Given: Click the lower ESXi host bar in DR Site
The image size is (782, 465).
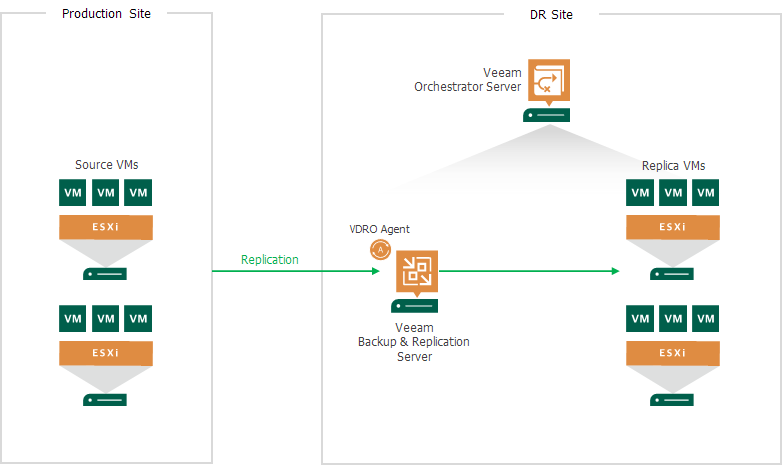Looking at the screenshot, I should (x=673, y=353).
